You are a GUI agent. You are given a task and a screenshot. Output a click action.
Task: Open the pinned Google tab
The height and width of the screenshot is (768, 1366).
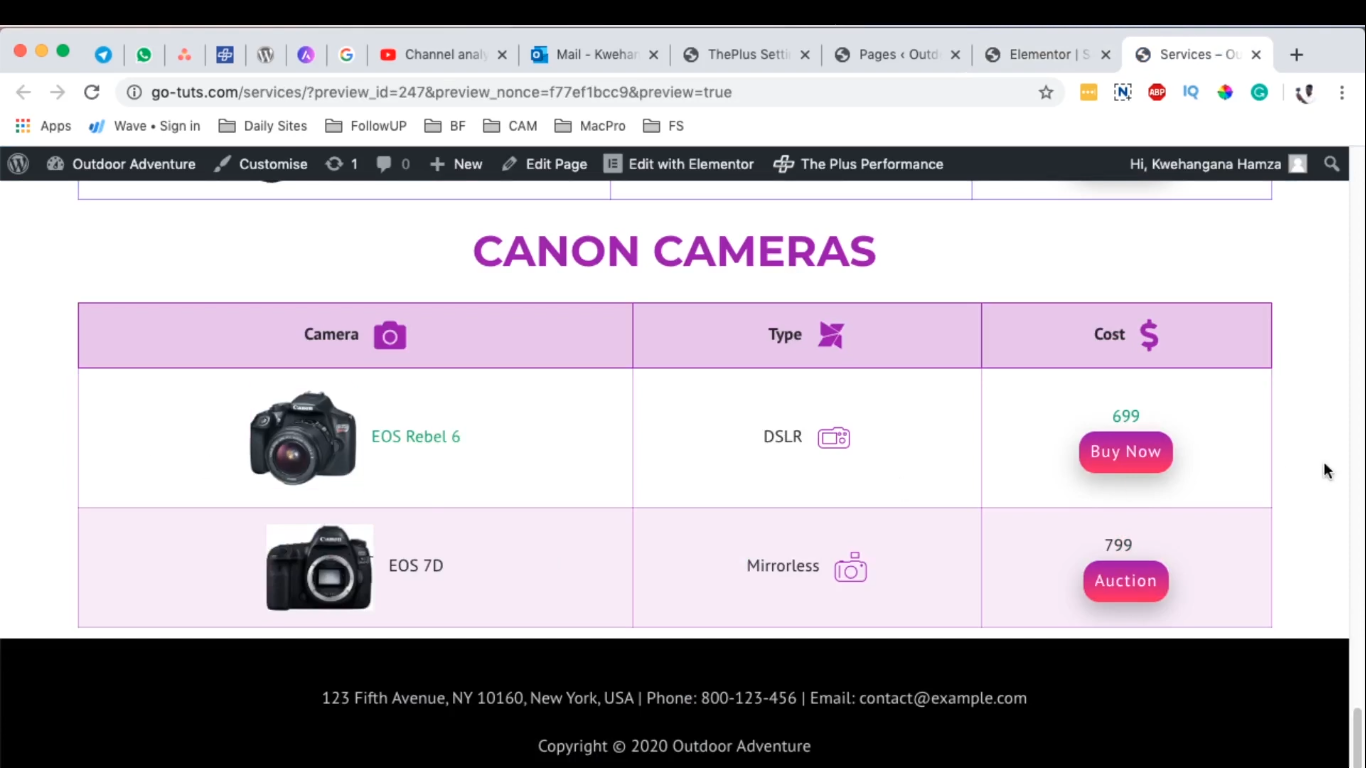(347, 55)
